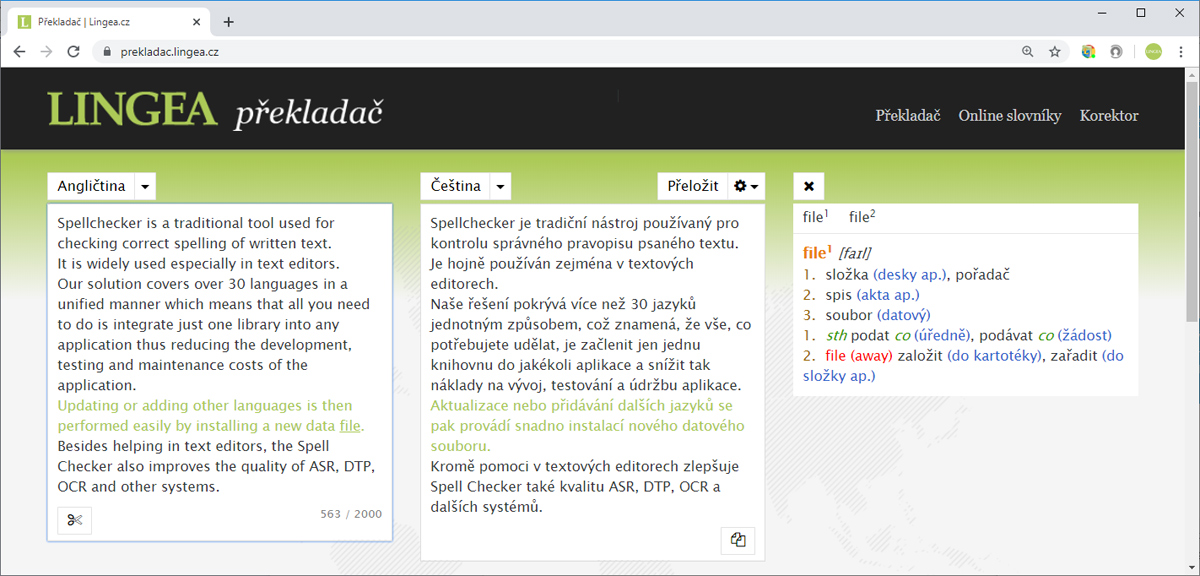Open translation settings gear dropdown
Screen dimensions: 1200x576
point(746,186)
